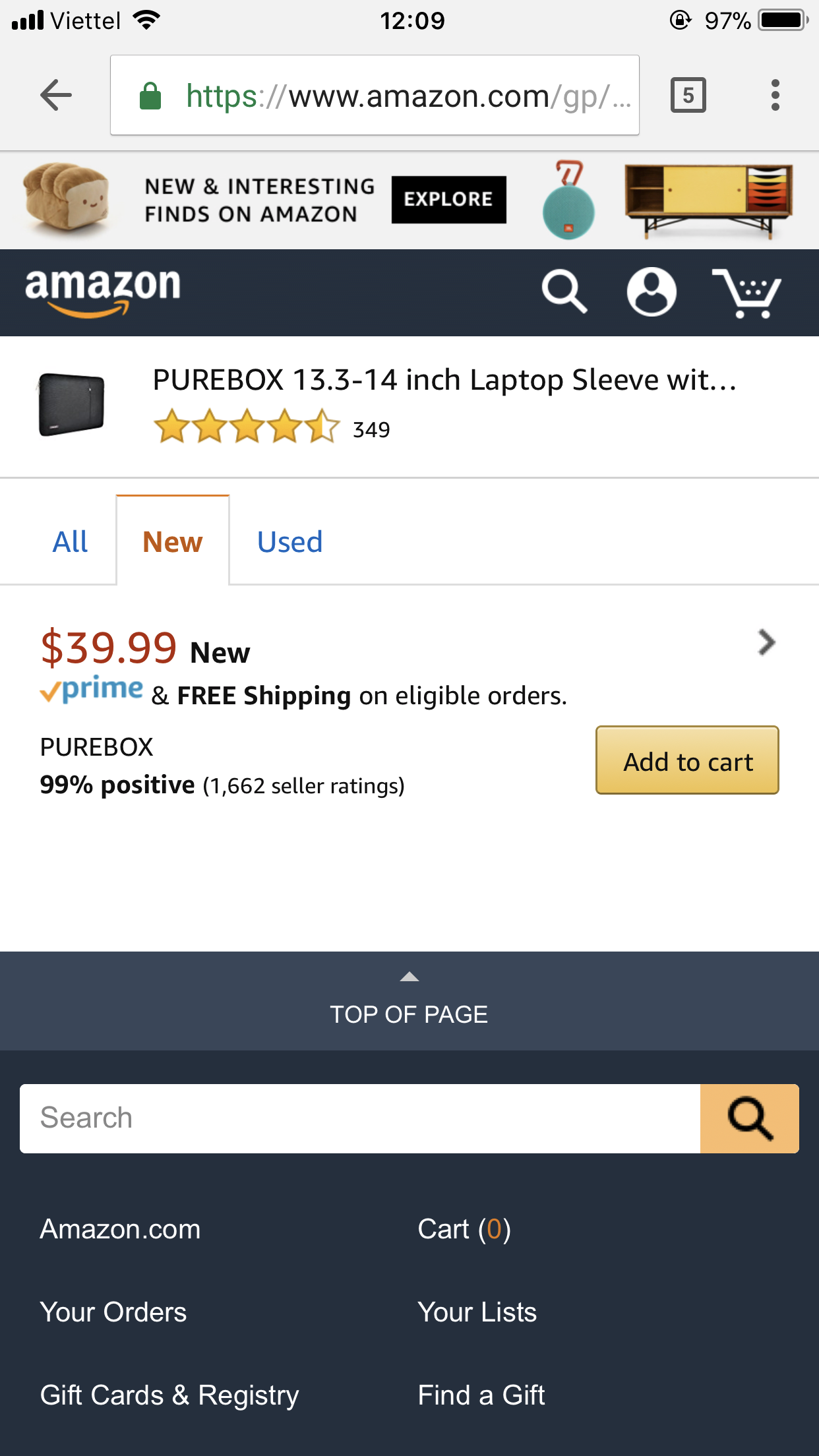
Task: Submit search with orange magnifier button
Action: point(749,1118)
